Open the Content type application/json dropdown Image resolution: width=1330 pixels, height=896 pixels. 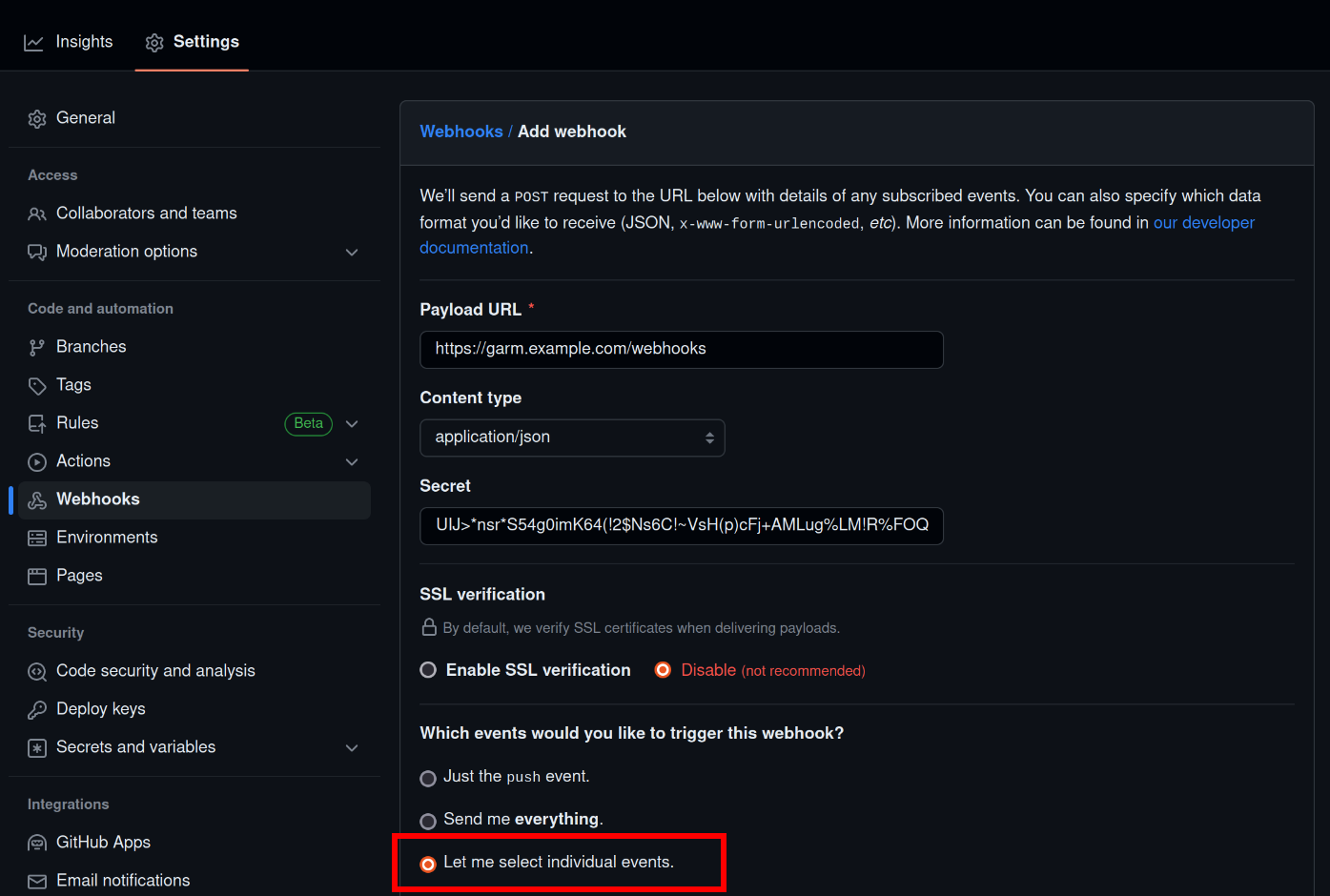[x=572, y=438]
